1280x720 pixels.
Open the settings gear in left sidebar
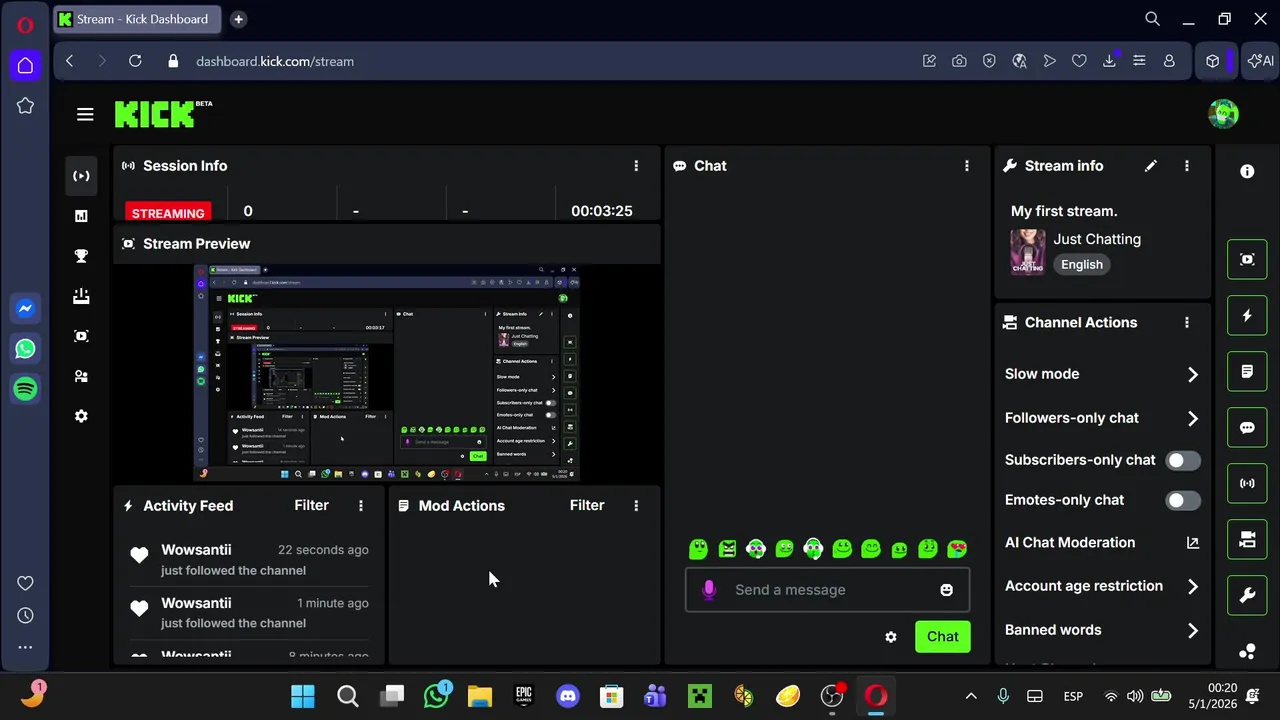pyautogui.click(x=81, y=416)
